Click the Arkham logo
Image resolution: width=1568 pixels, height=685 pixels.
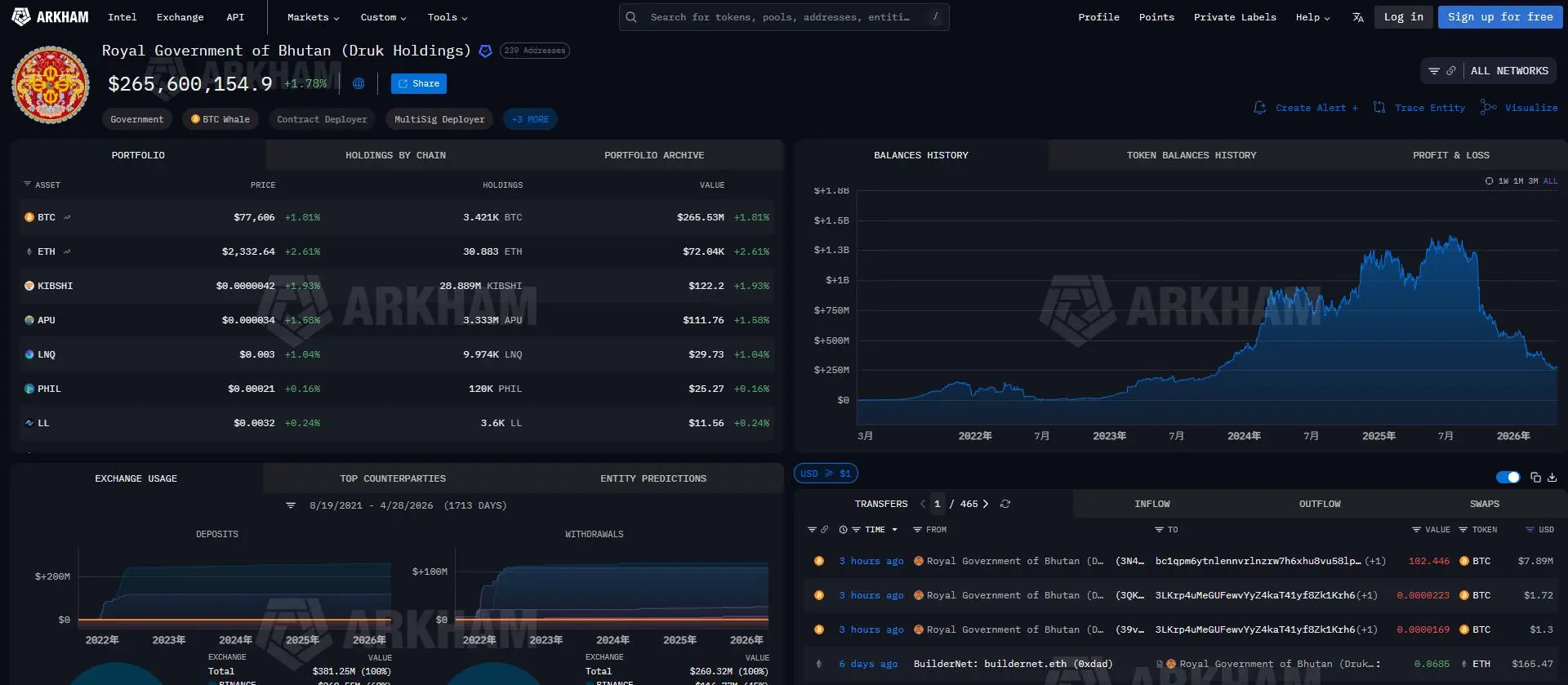[x=50, y=16]
